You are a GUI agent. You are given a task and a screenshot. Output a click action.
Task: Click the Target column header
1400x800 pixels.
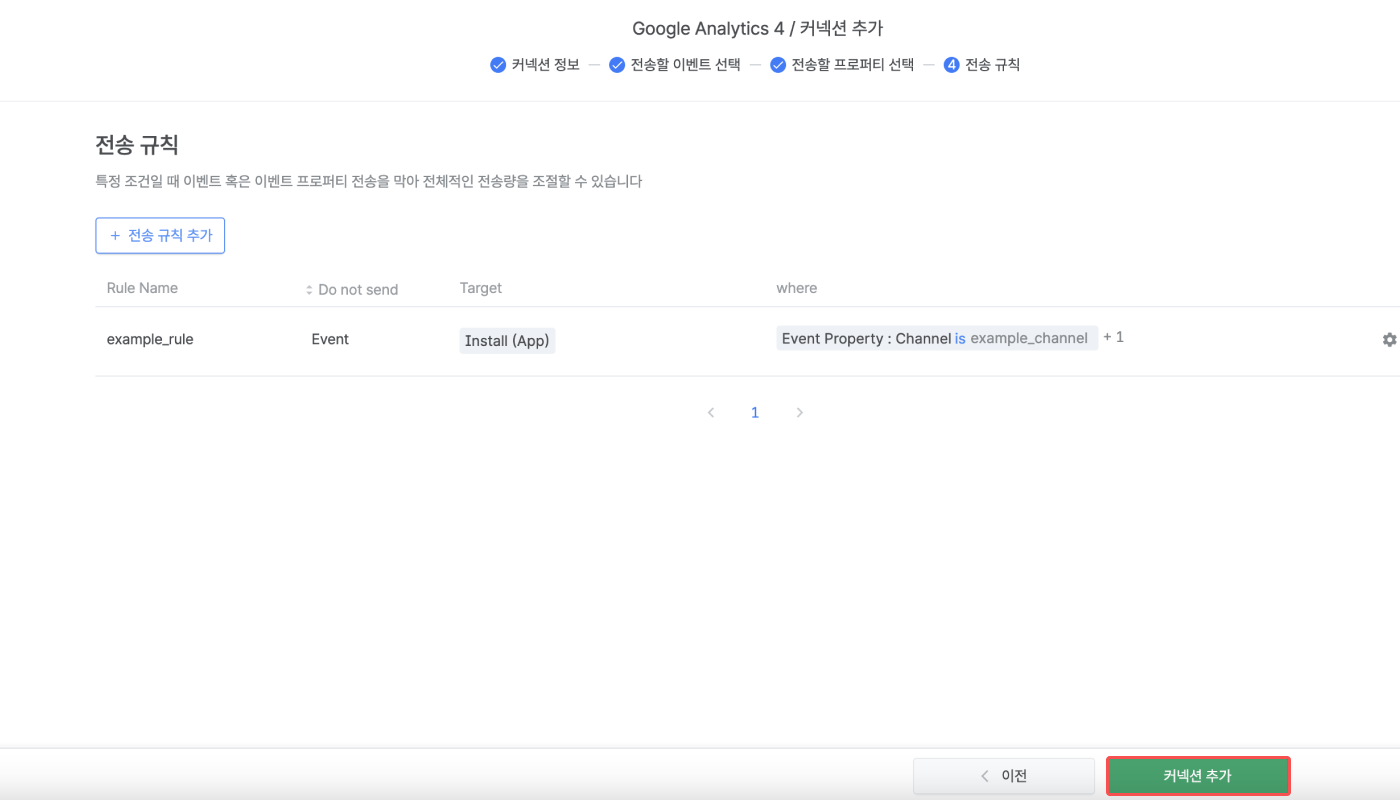481,288
